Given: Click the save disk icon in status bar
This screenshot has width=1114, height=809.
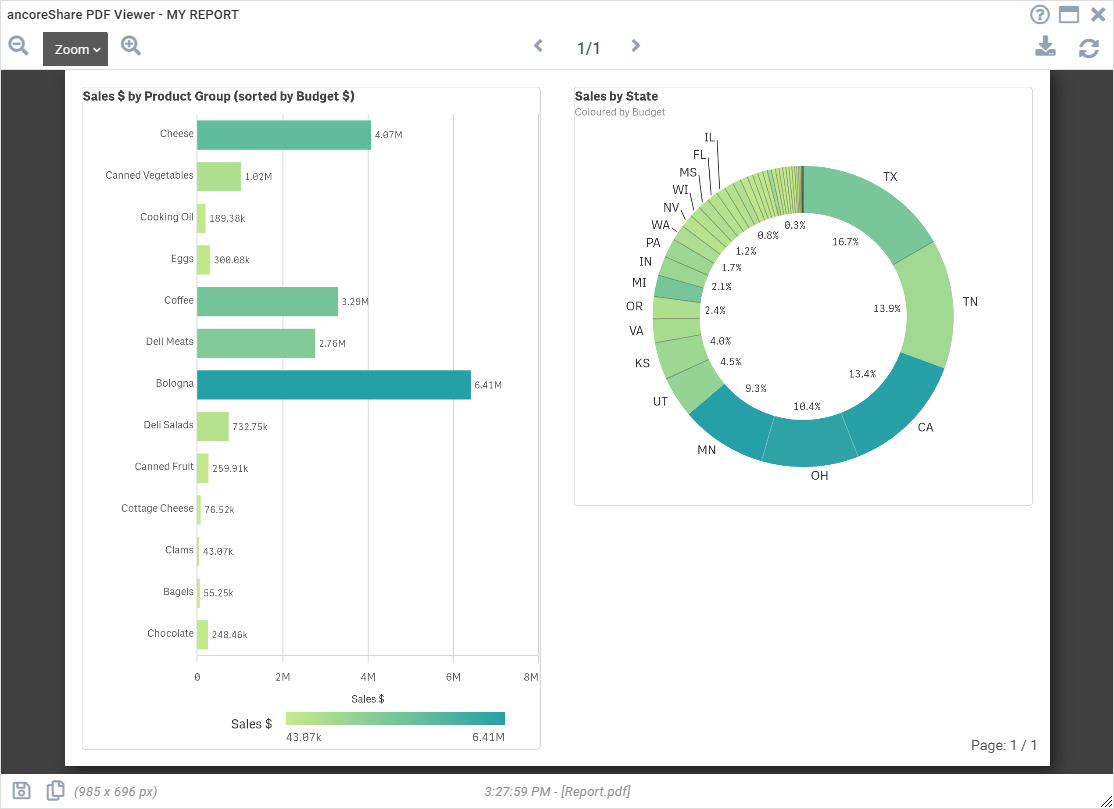Looking at the screenshot, I should coord(22,791).
